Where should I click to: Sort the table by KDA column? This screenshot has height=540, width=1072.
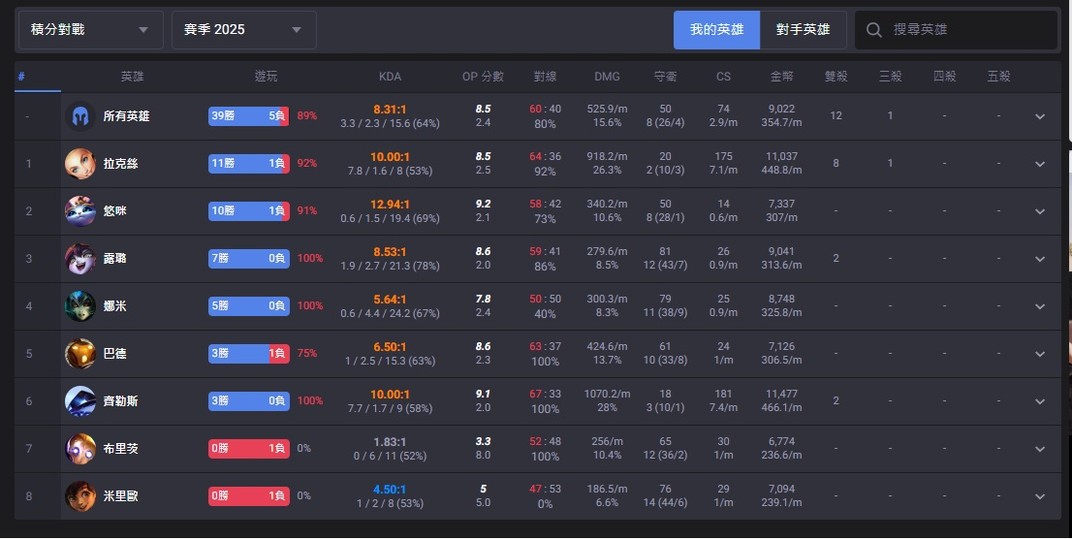390,77
